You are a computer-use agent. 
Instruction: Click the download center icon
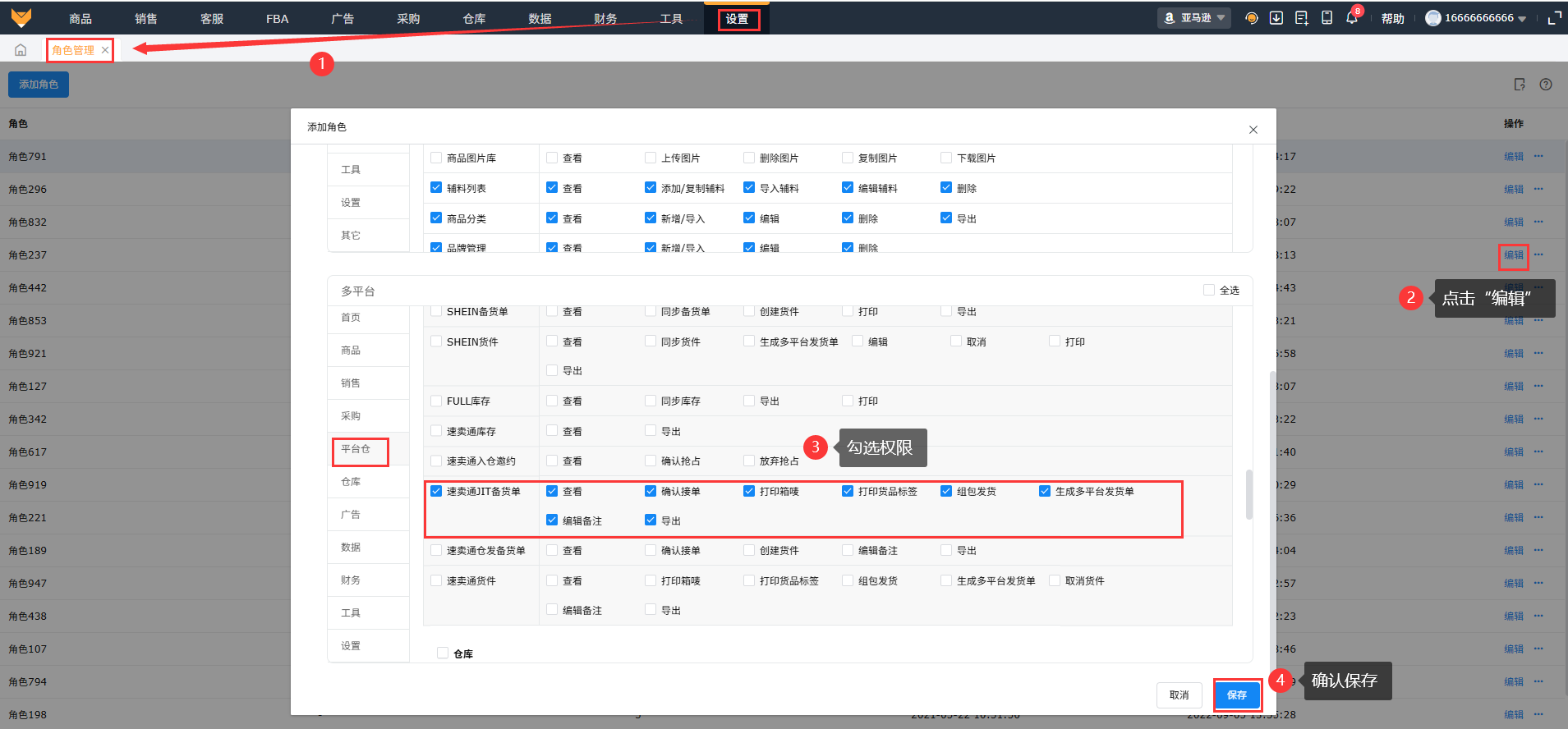click(x=1276, y=18)
